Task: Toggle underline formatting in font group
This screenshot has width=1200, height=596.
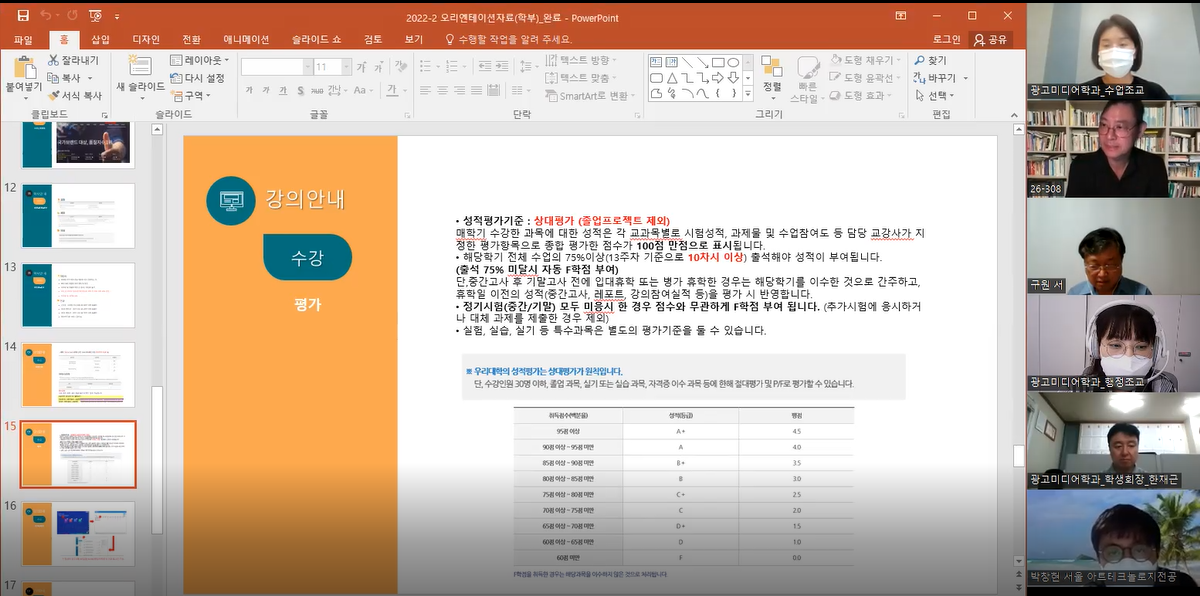Action: click(283, 91)
